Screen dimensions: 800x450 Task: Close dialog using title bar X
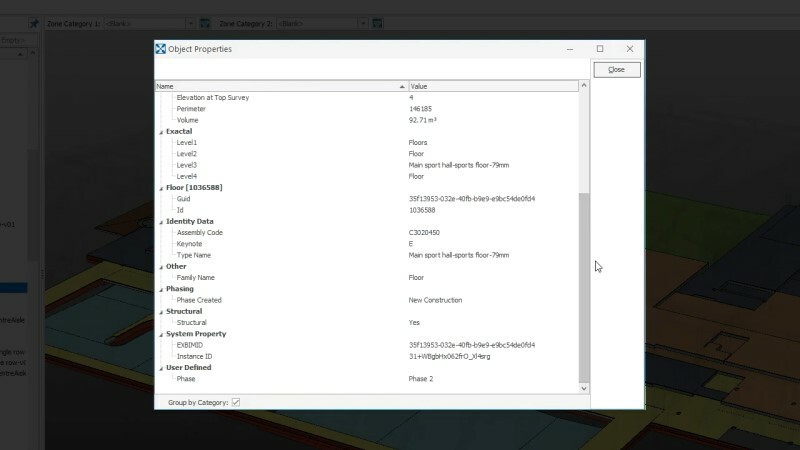point(629,49)
